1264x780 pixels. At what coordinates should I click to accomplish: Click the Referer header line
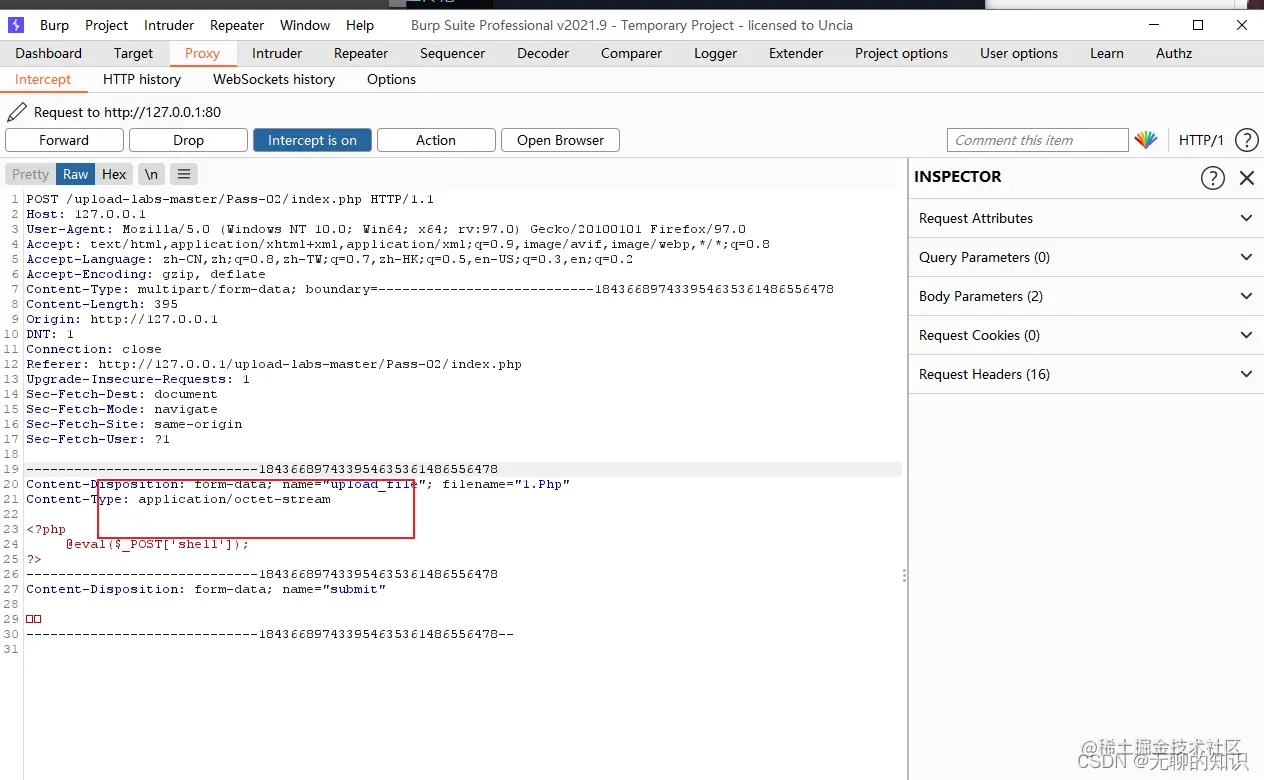(274, 364)
